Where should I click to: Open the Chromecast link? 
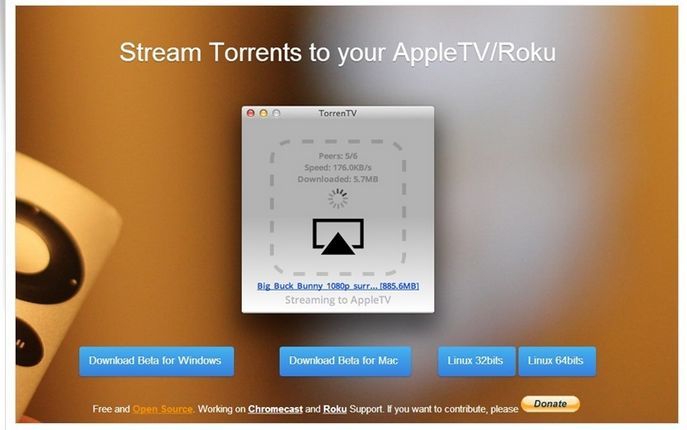275,409
